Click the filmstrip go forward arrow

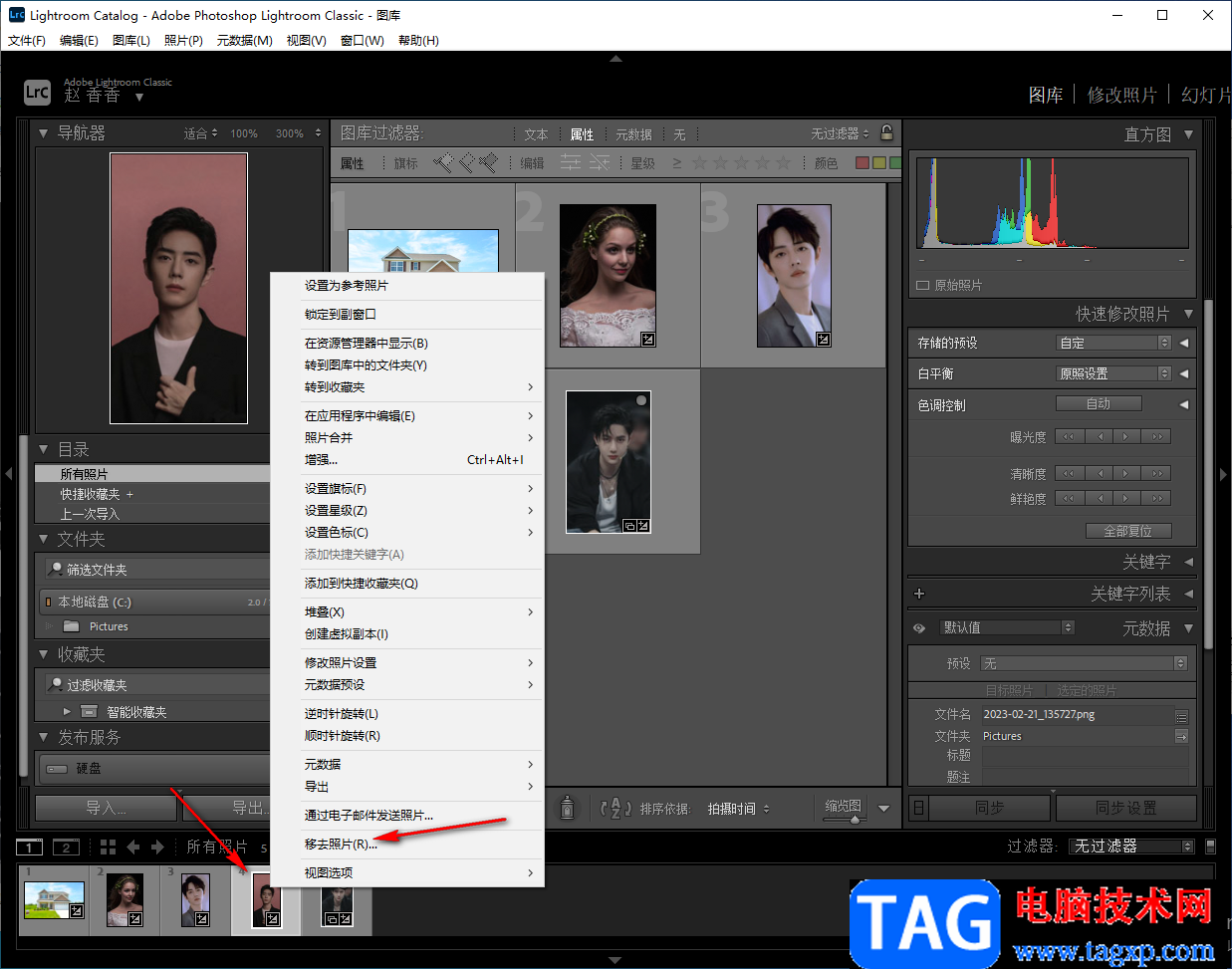pyautogui.click(x=157, y=847)
